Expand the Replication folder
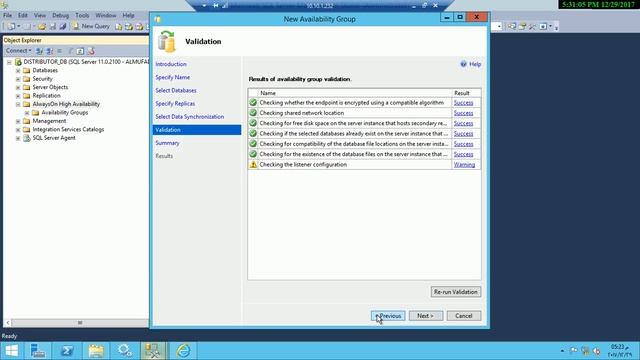The width and height of the screenshot is (640, 360). pyautogui.click(x=18, y=96)
